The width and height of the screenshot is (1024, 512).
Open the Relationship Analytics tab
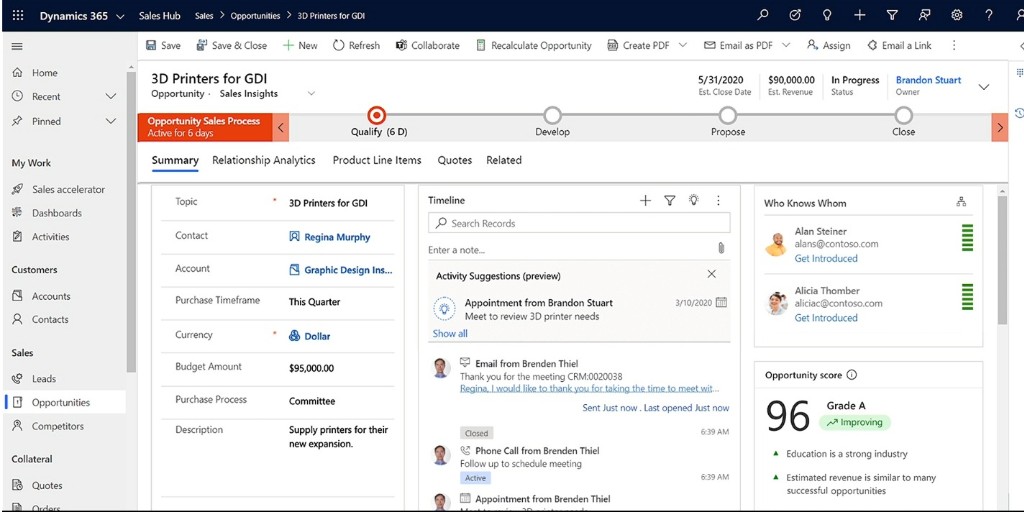pyautogui.click(x=264, y=160)
